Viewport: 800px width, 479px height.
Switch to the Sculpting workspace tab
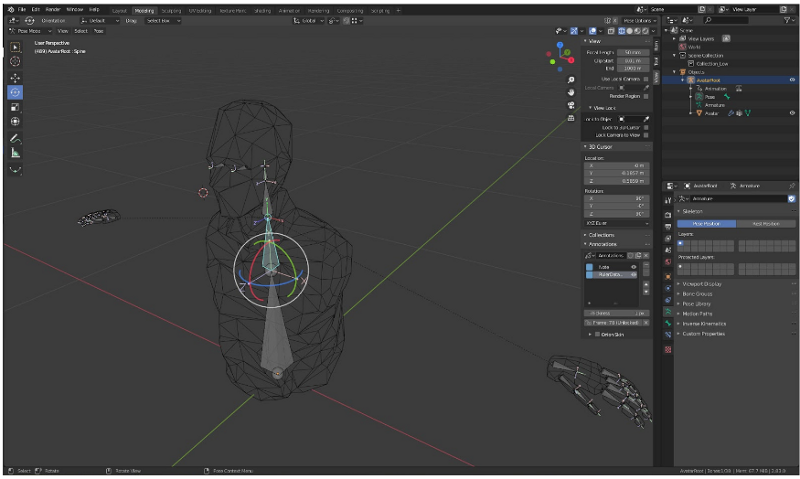(x=170, y=9)
